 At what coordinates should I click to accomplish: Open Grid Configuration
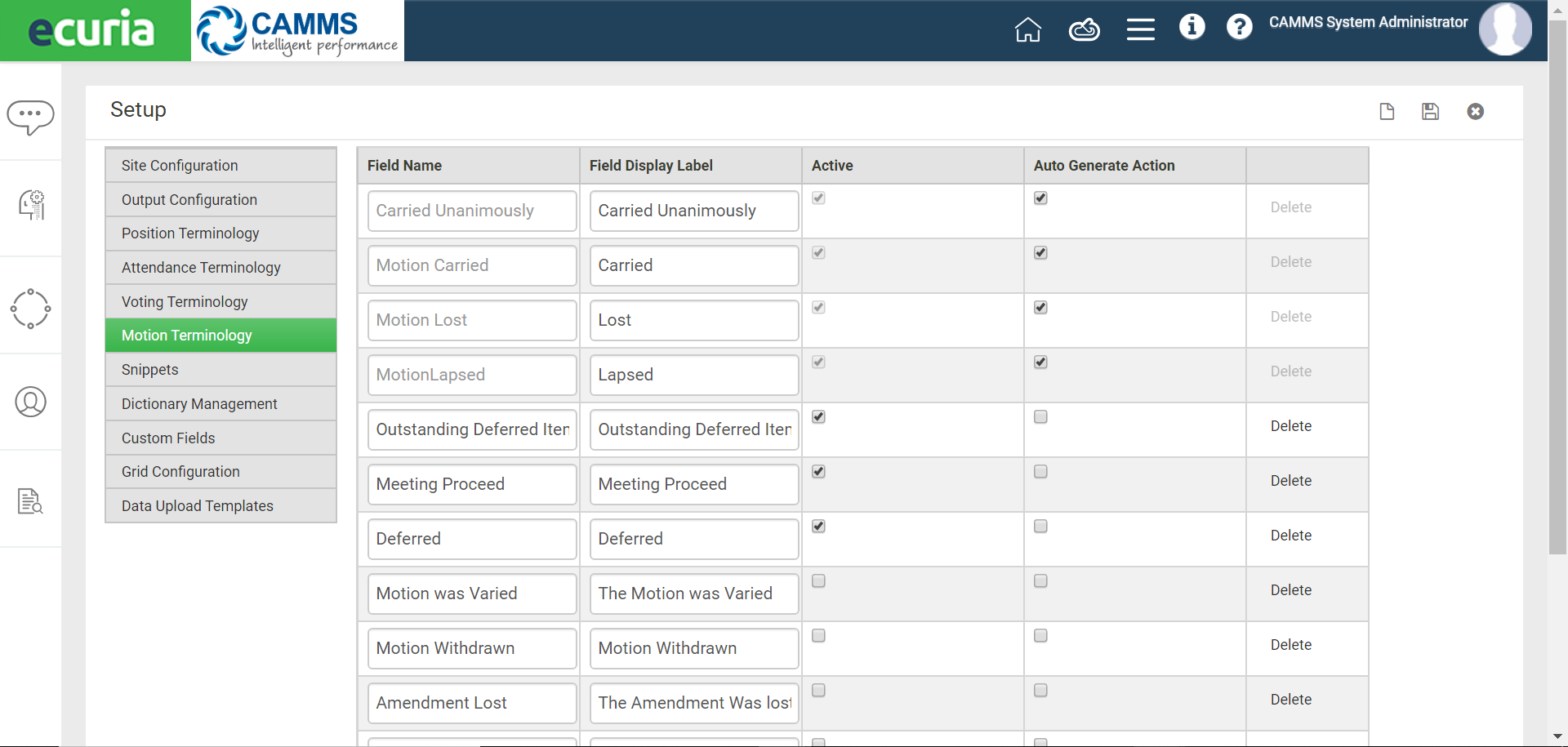220,472
